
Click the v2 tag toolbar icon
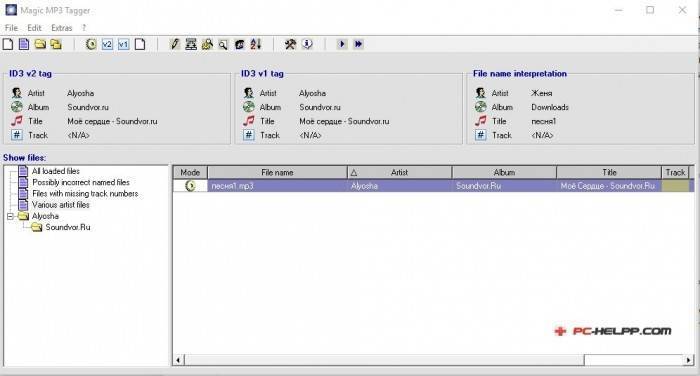pyautogui.click(x=107, y=44)
